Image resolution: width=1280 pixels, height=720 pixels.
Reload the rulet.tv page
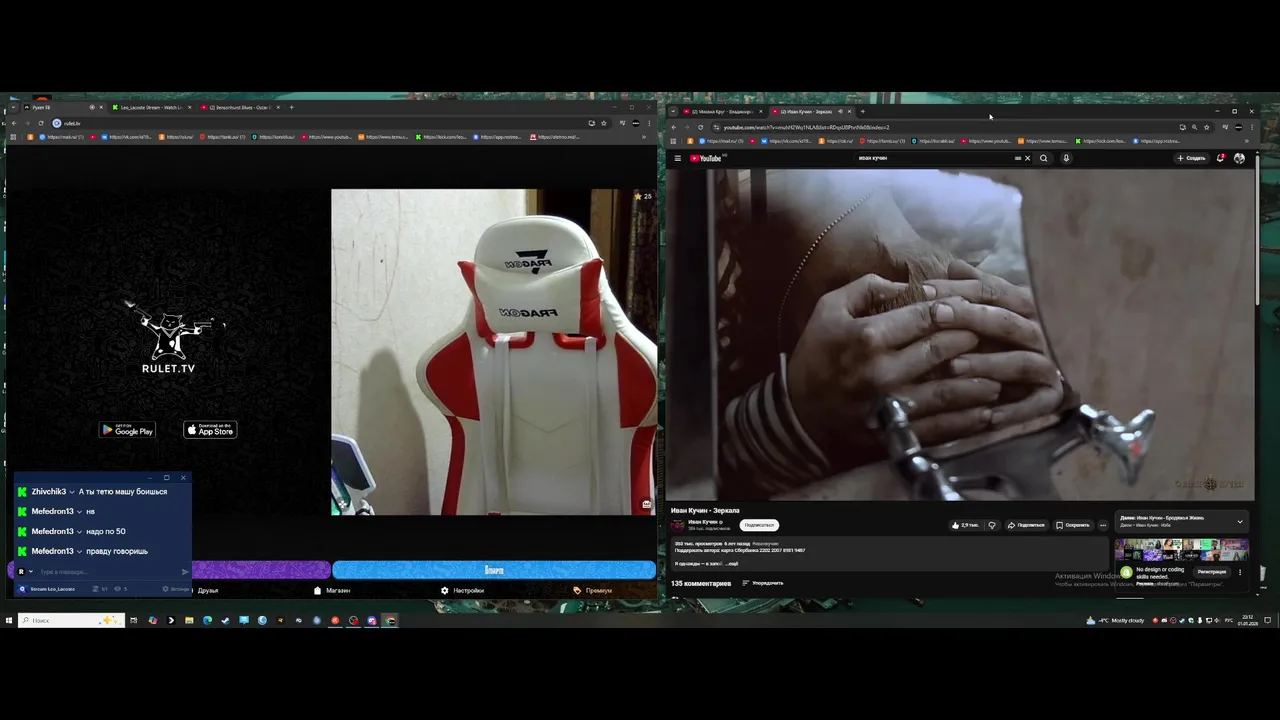(x=41, y=123)
